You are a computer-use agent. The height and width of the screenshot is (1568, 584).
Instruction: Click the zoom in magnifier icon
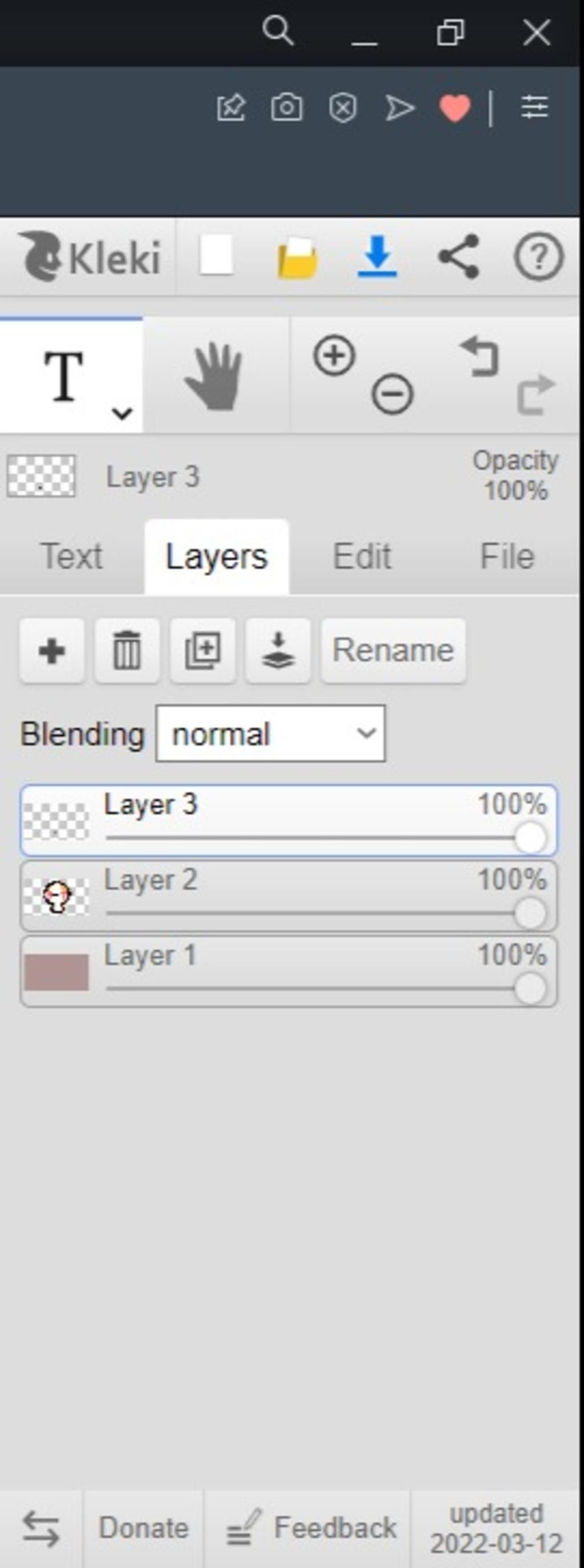pyautogui.click(x=334, y=355)
